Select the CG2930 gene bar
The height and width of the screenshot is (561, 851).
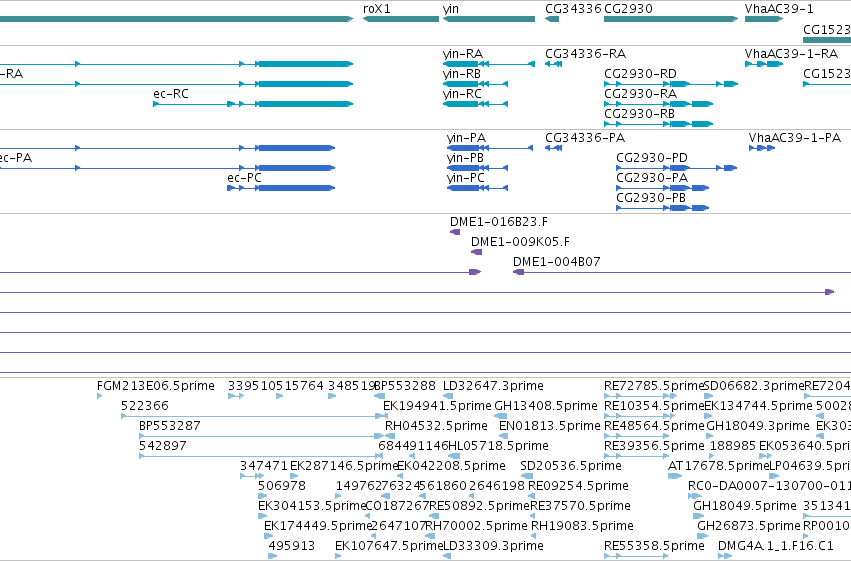tap(671, 19)
